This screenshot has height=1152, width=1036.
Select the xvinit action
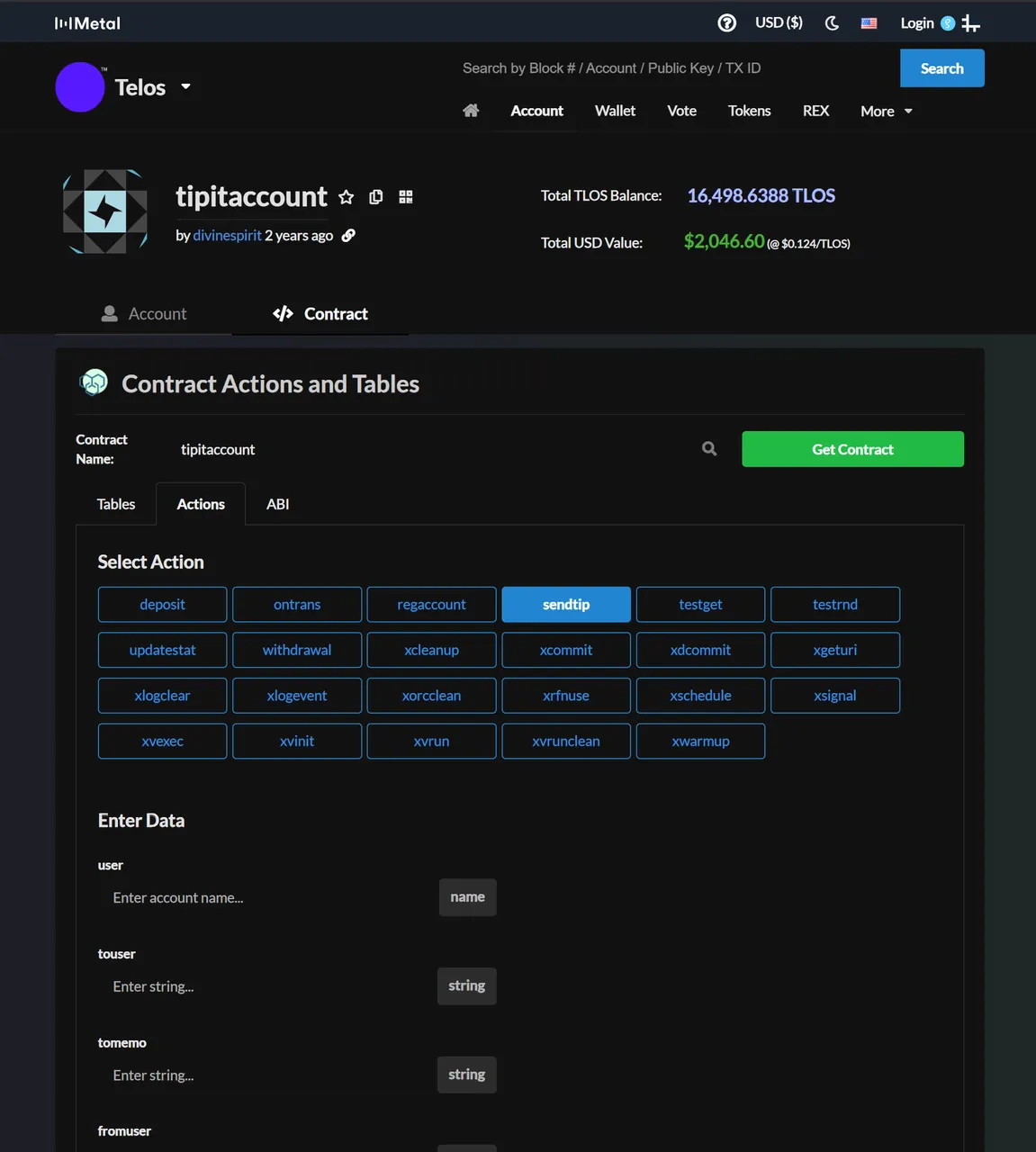point(297,742)
